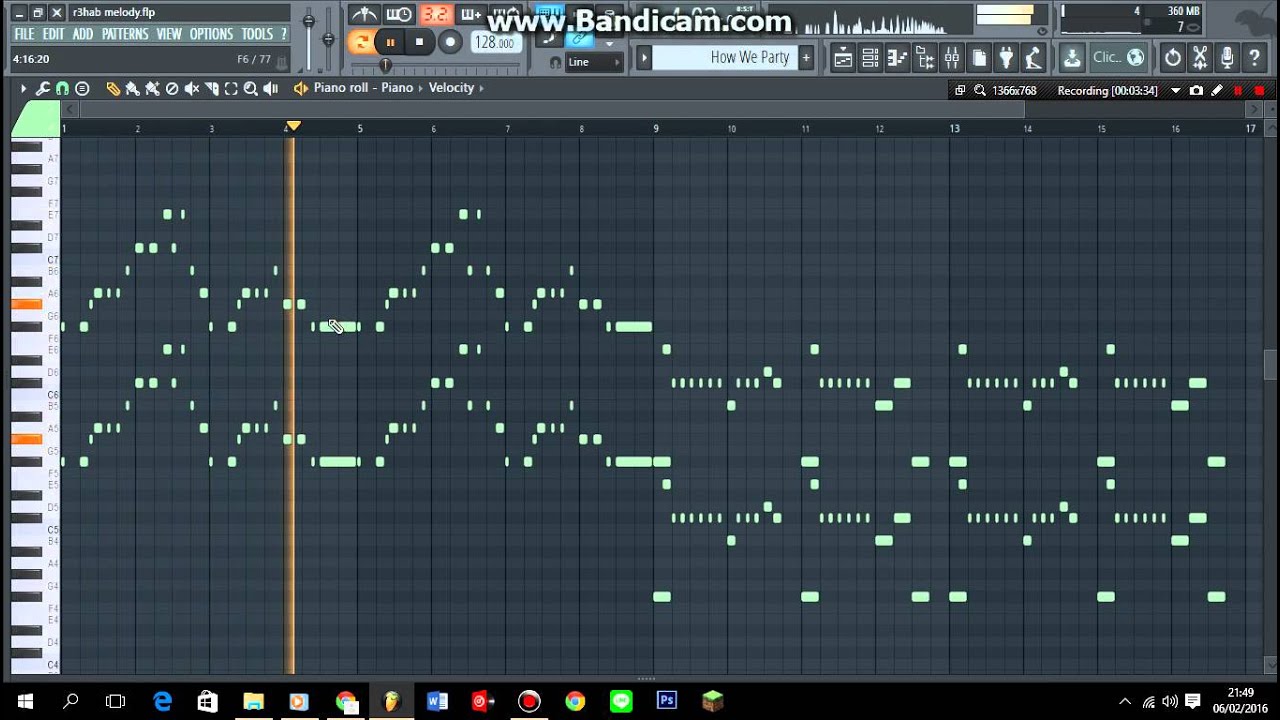Select the Slice tool
Screen dimensions: 1280x720
pos(211,88)
